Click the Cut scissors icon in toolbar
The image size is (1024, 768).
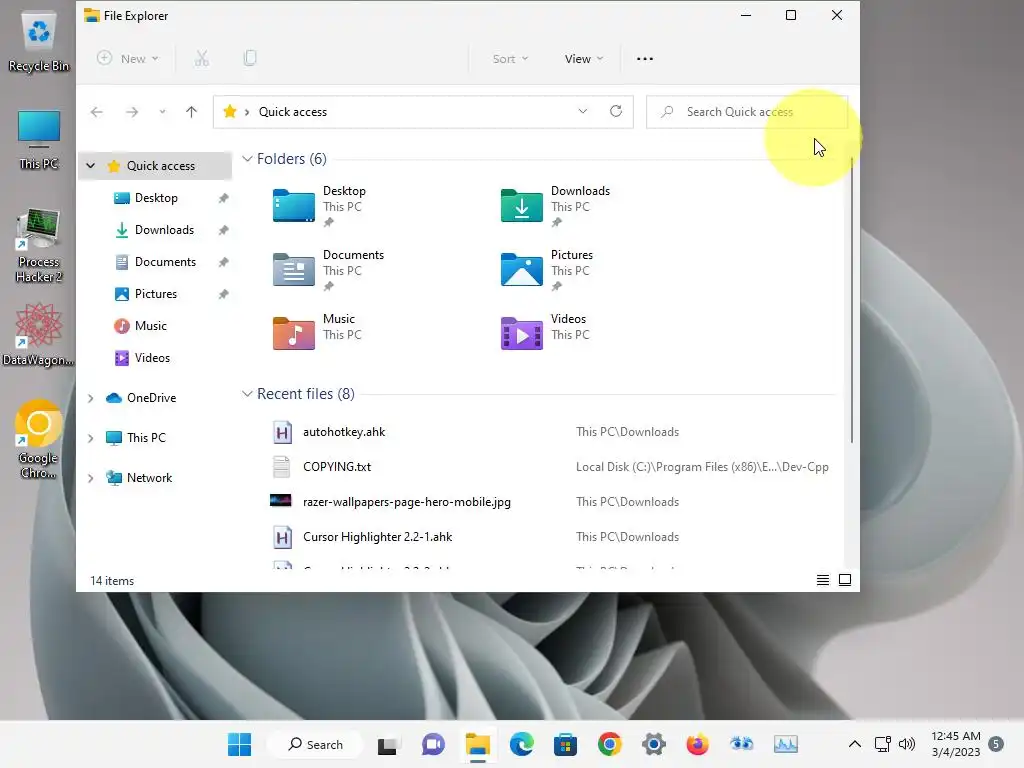click(202, 59)
